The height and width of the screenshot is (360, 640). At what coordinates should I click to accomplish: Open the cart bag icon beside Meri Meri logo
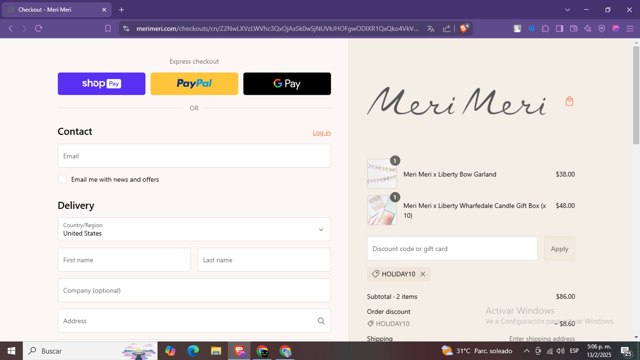coord(569,101)
